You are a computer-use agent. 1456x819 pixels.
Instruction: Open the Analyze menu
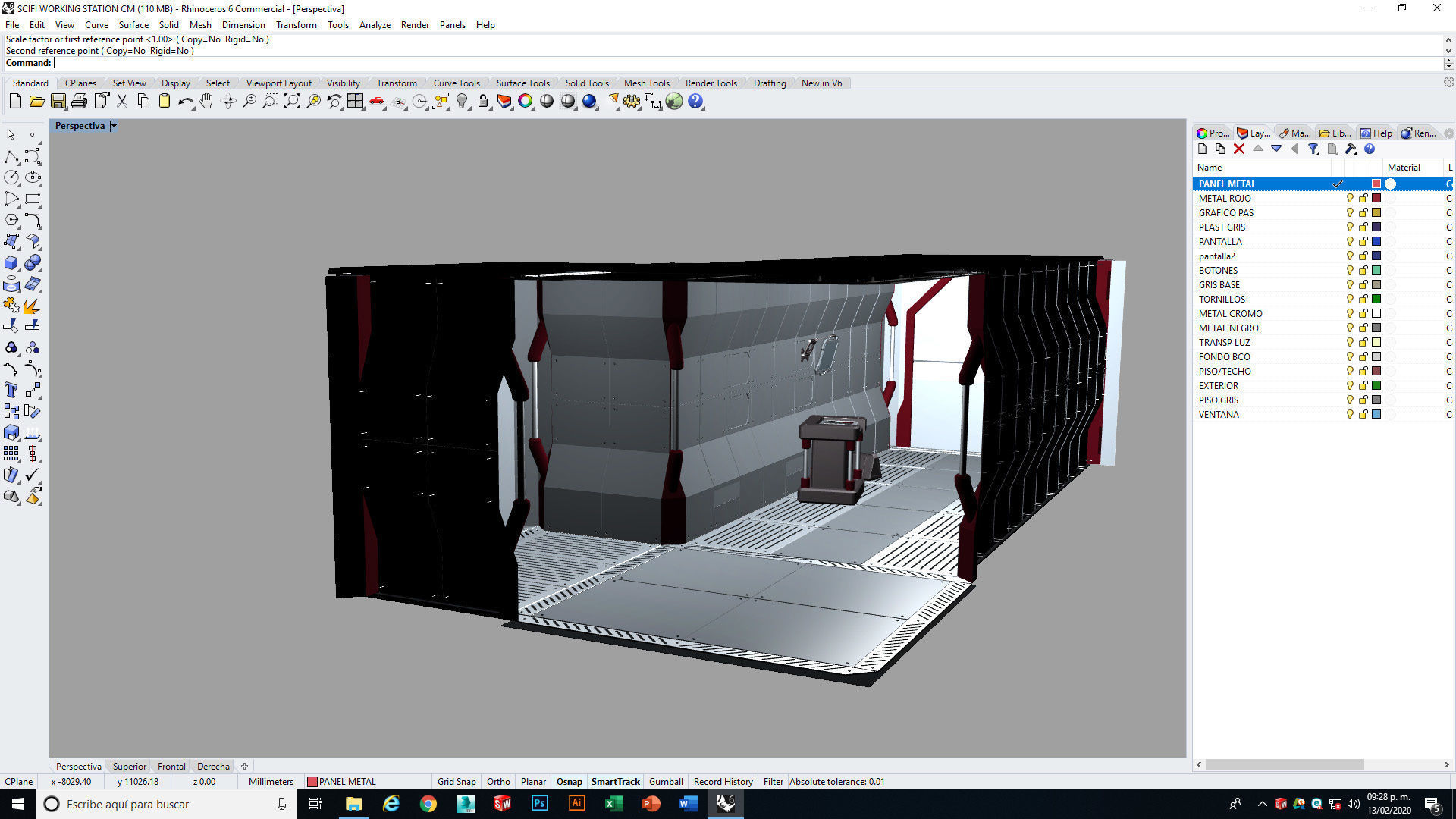pos(375,25)
